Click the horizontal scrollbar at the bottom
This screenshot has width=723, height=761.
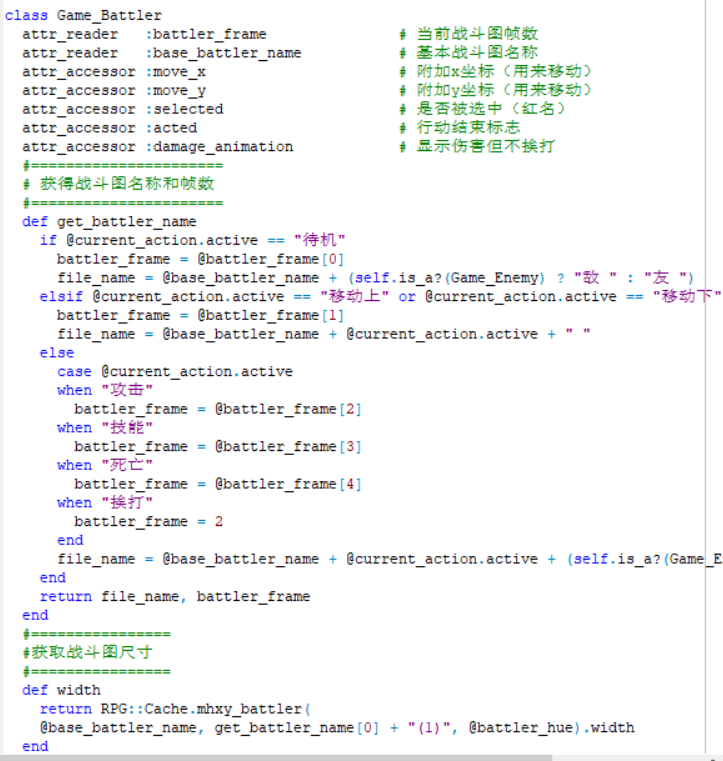(276, 758)
